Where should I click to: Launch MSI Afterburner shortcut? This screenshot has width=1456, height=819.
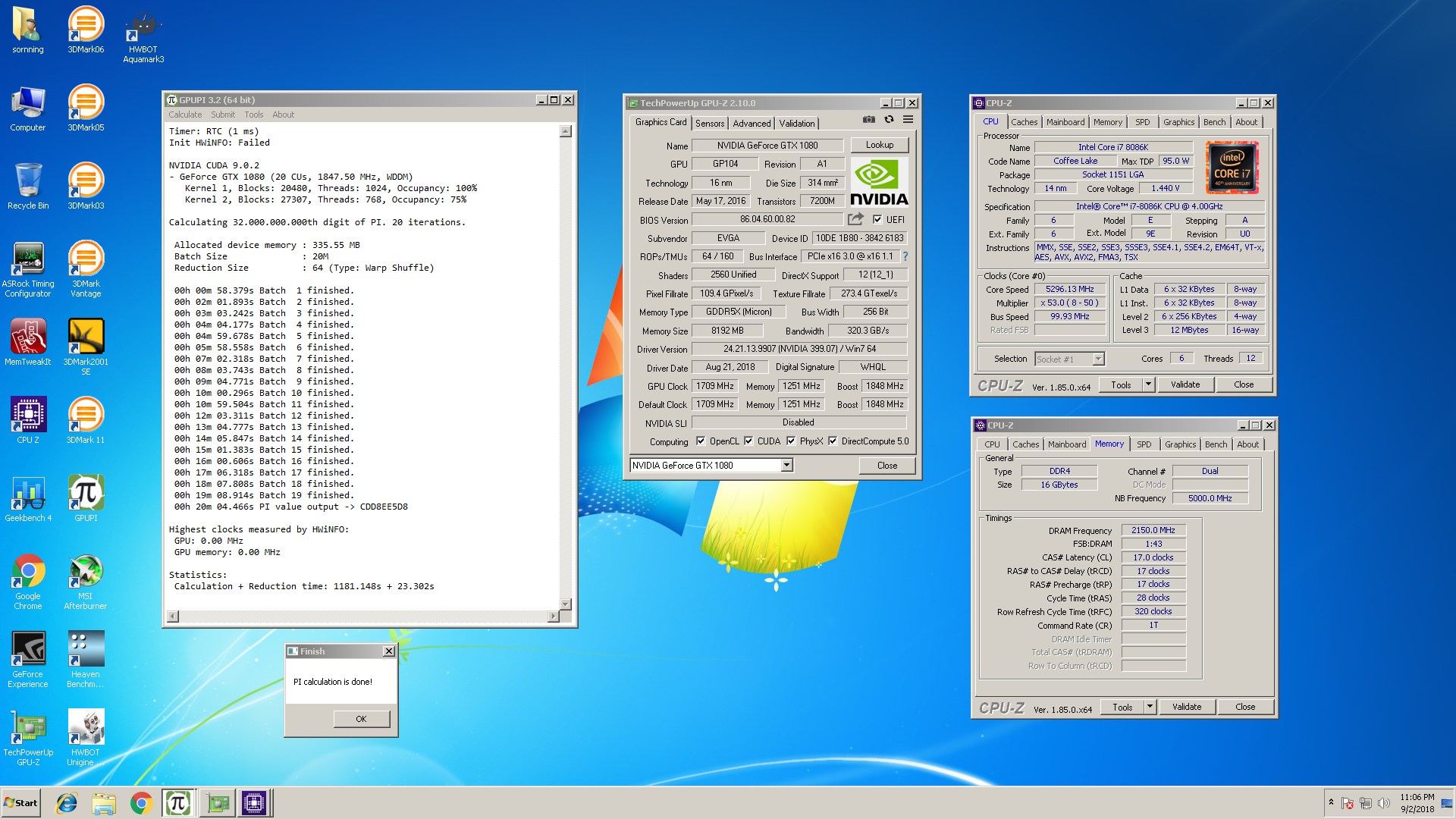pos(86,582)
